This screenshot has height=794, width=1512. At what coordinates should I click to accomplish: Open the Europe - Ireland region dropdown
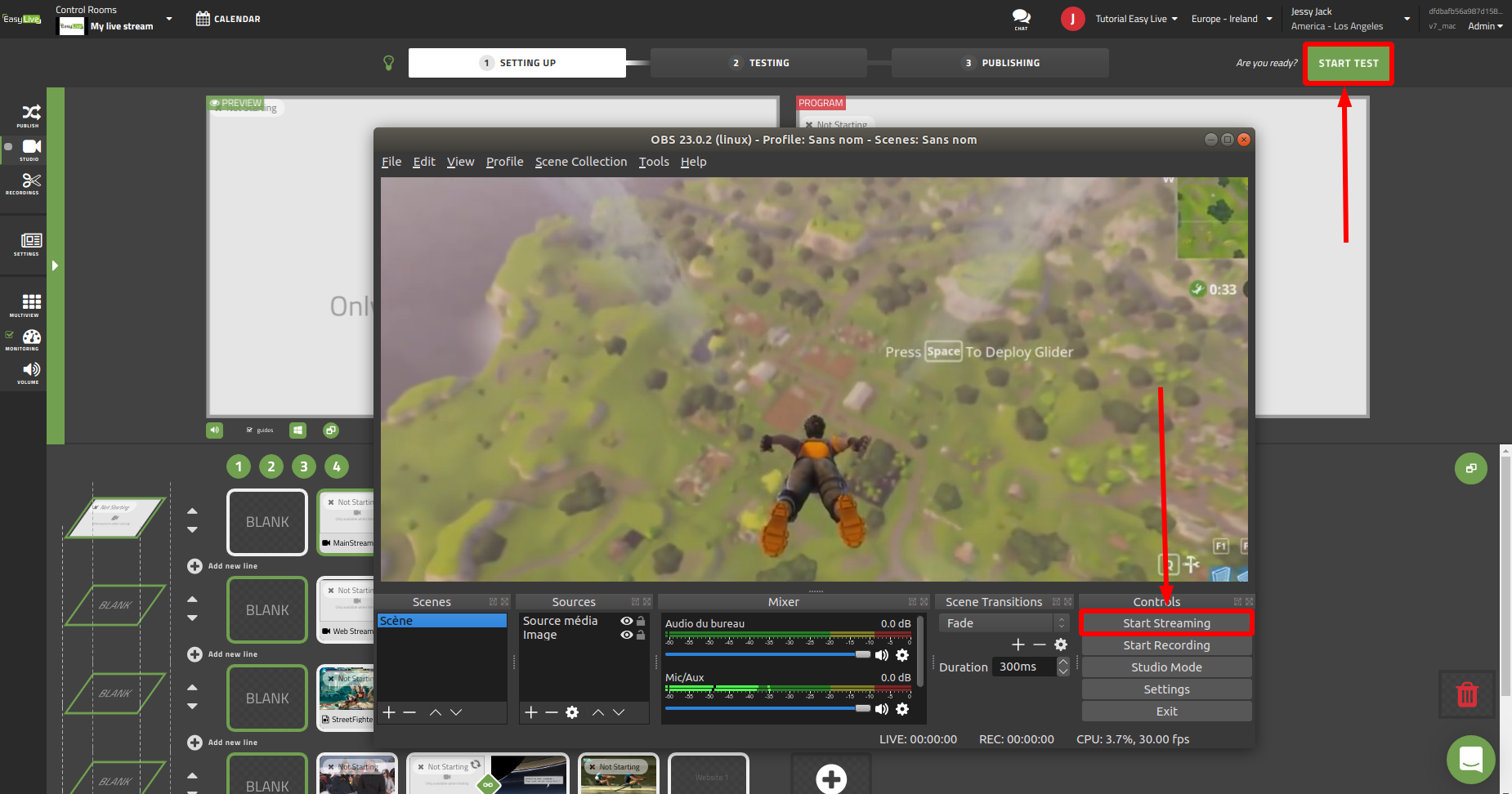1232,19
